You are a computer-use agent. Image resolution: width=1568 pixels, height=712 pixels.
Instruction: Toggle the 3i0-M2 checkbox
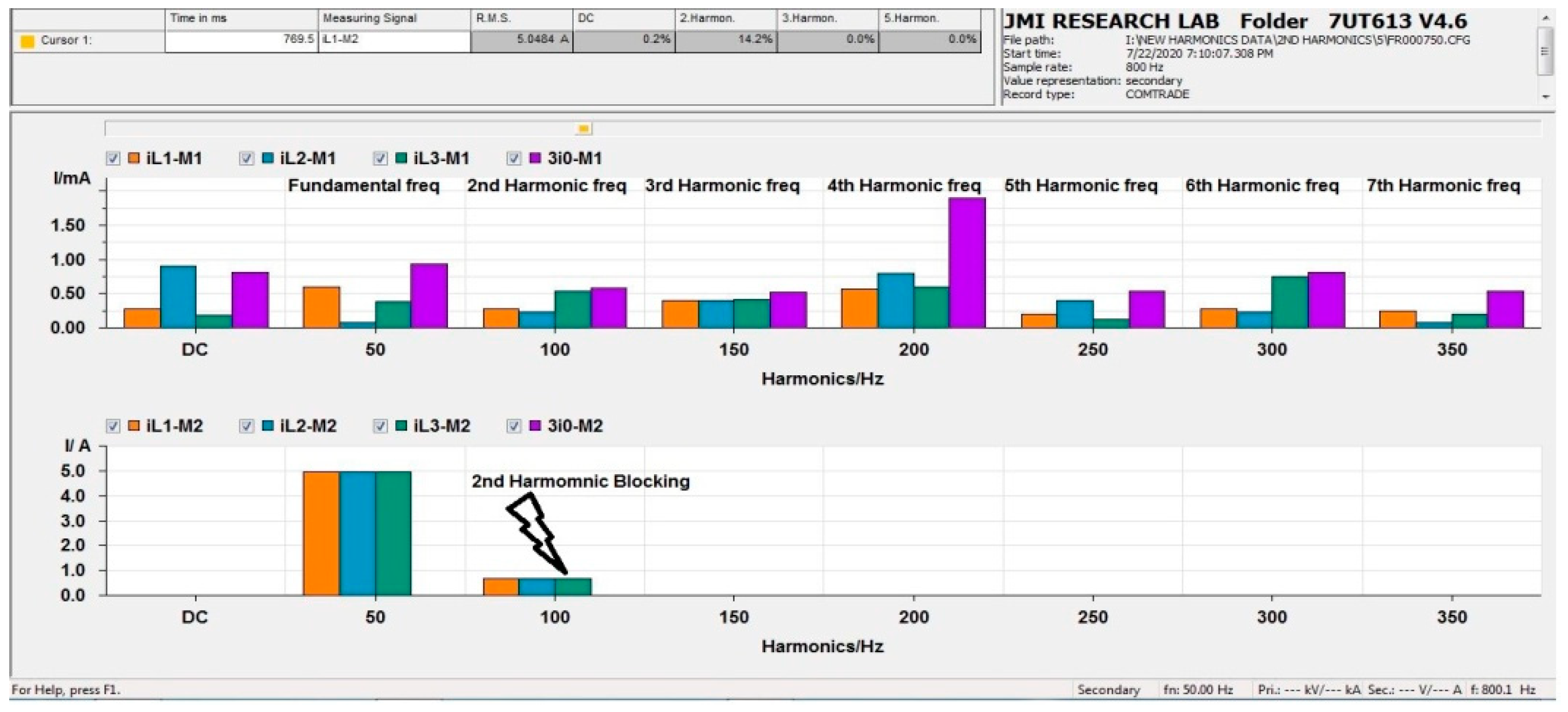[x=514, y=426]
